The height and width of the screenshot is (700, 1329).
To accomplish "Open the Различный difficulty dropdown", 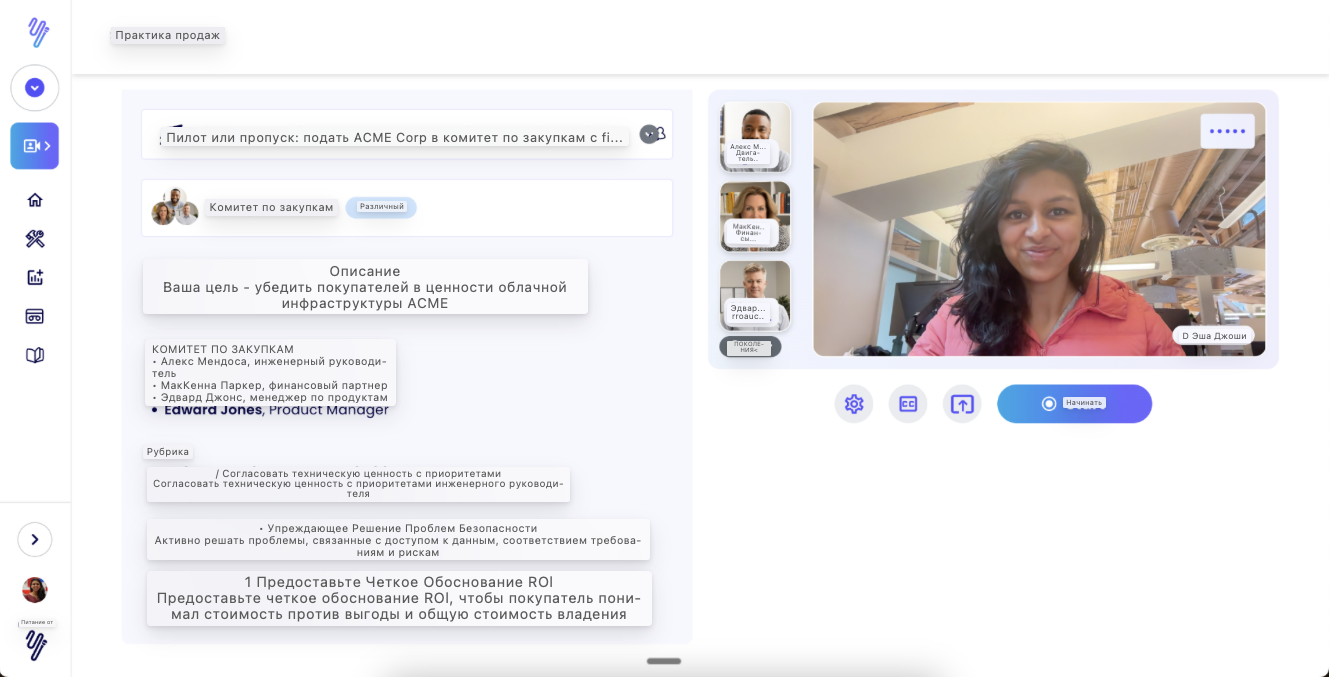I will click(x=381, y=207).
